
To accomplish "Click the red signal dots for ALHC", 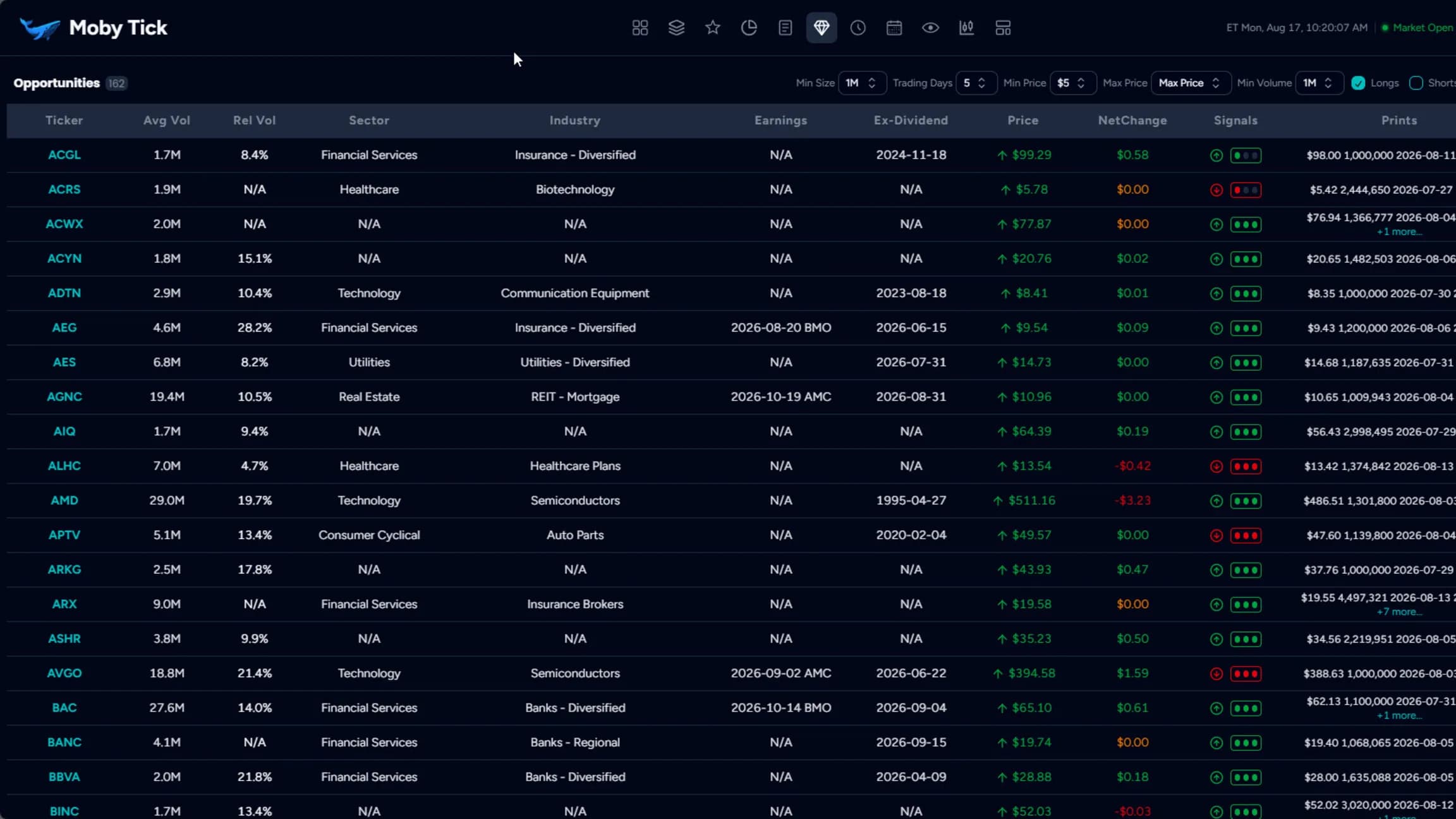I will coord(1246,466).
